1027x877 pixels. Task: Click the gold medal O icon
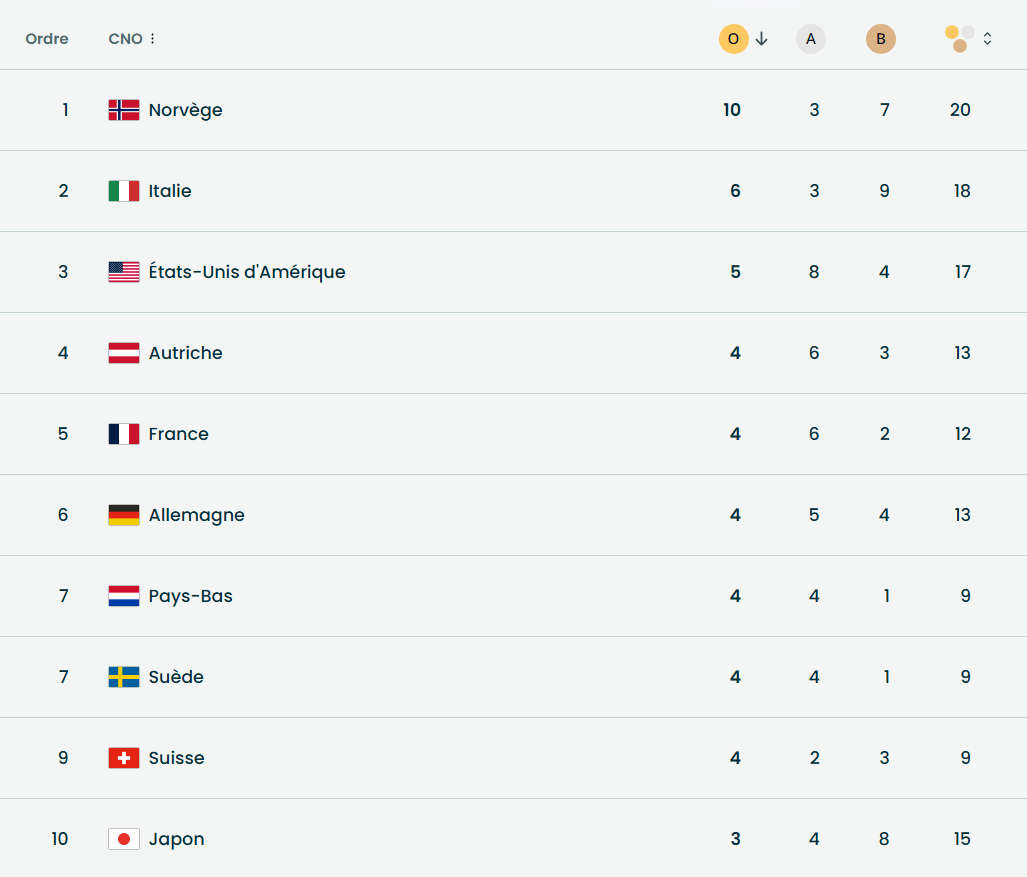(733, 39)
